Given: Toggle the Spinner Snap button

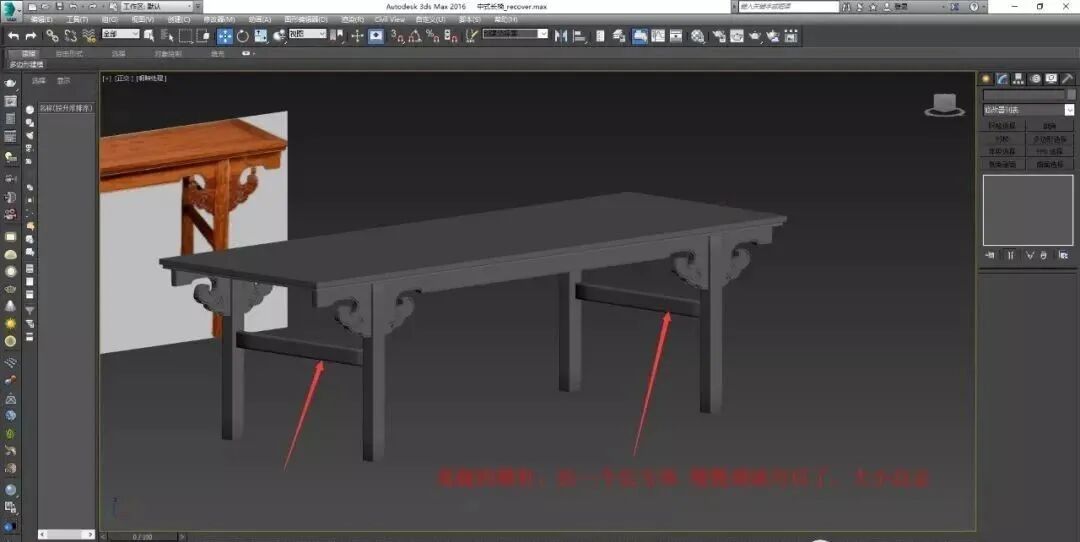Looking at the screenshot, I should pos(451,36).
